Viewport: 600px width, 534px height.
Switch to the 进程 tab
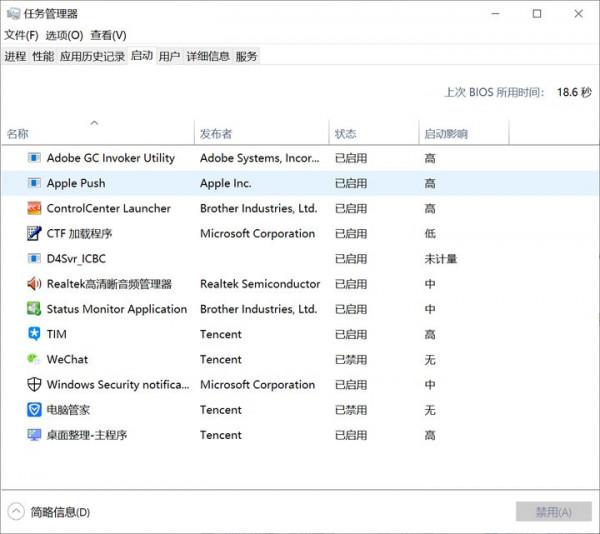click(15, 57)
